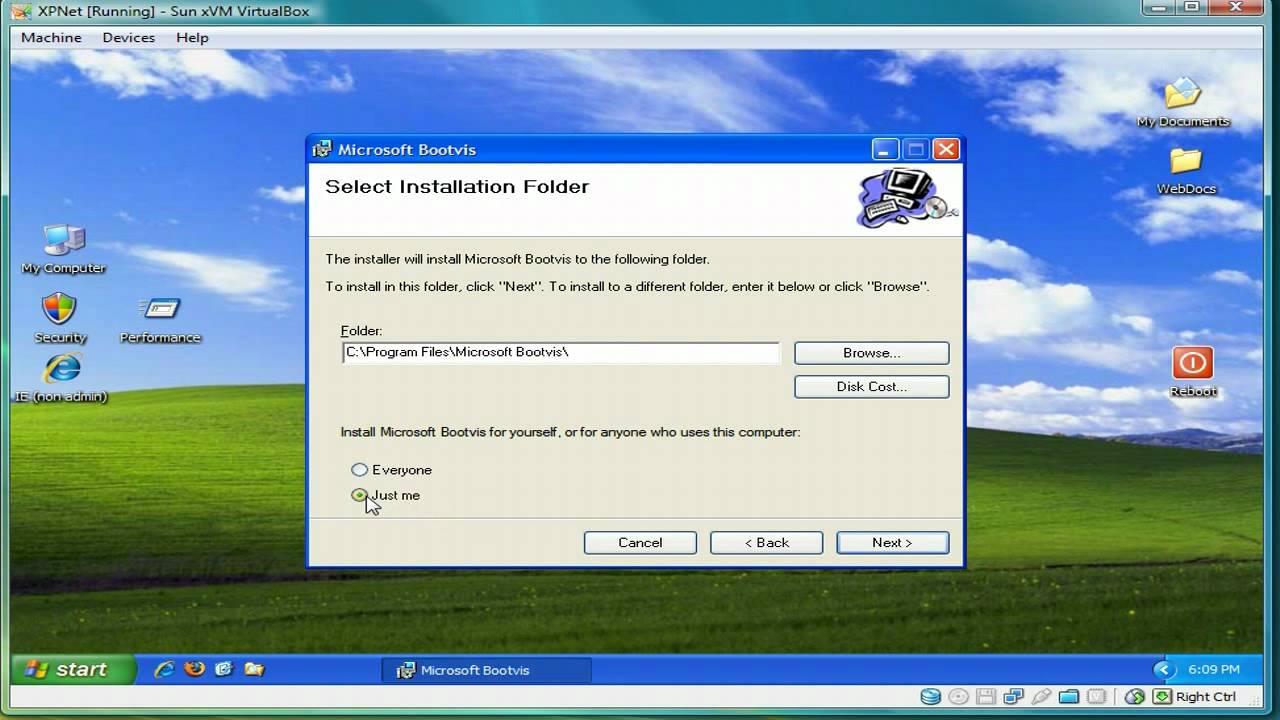Screen dimensions: 1280x720
Task: Click third quick launch icon beside Firefox
Action: point(224,670)
